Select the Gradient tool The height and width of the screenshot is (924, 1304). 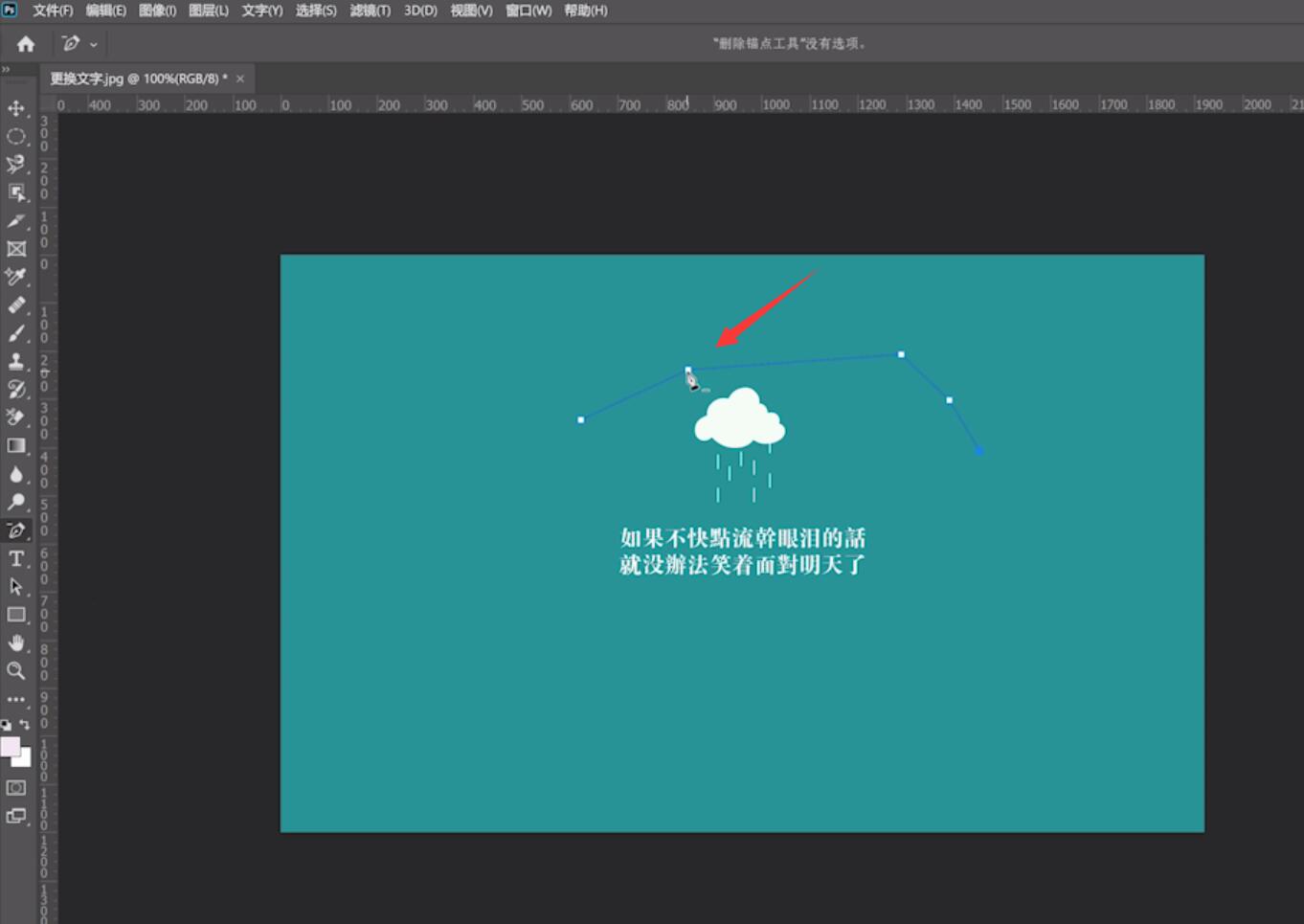pos(16,446)
